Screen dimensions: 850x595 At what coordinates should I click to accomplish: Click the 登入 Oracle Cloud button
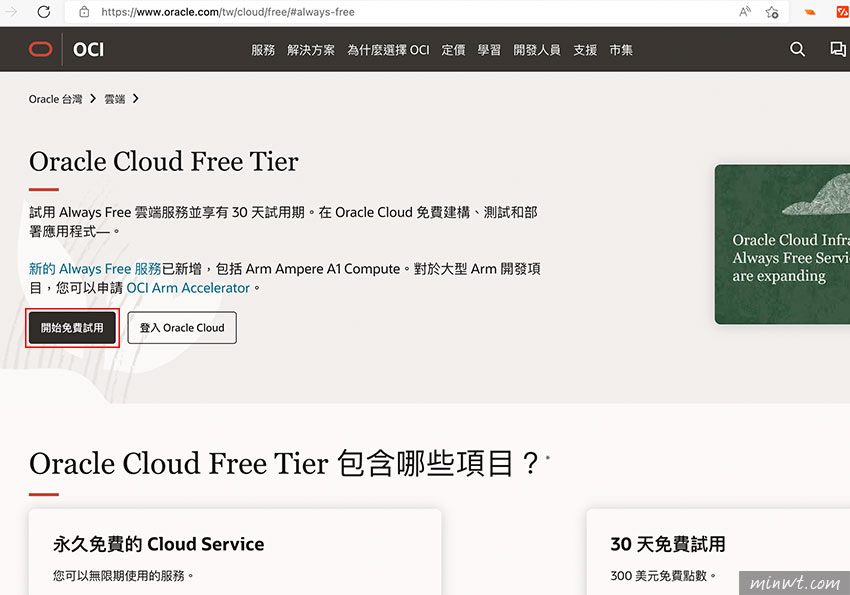182,328
